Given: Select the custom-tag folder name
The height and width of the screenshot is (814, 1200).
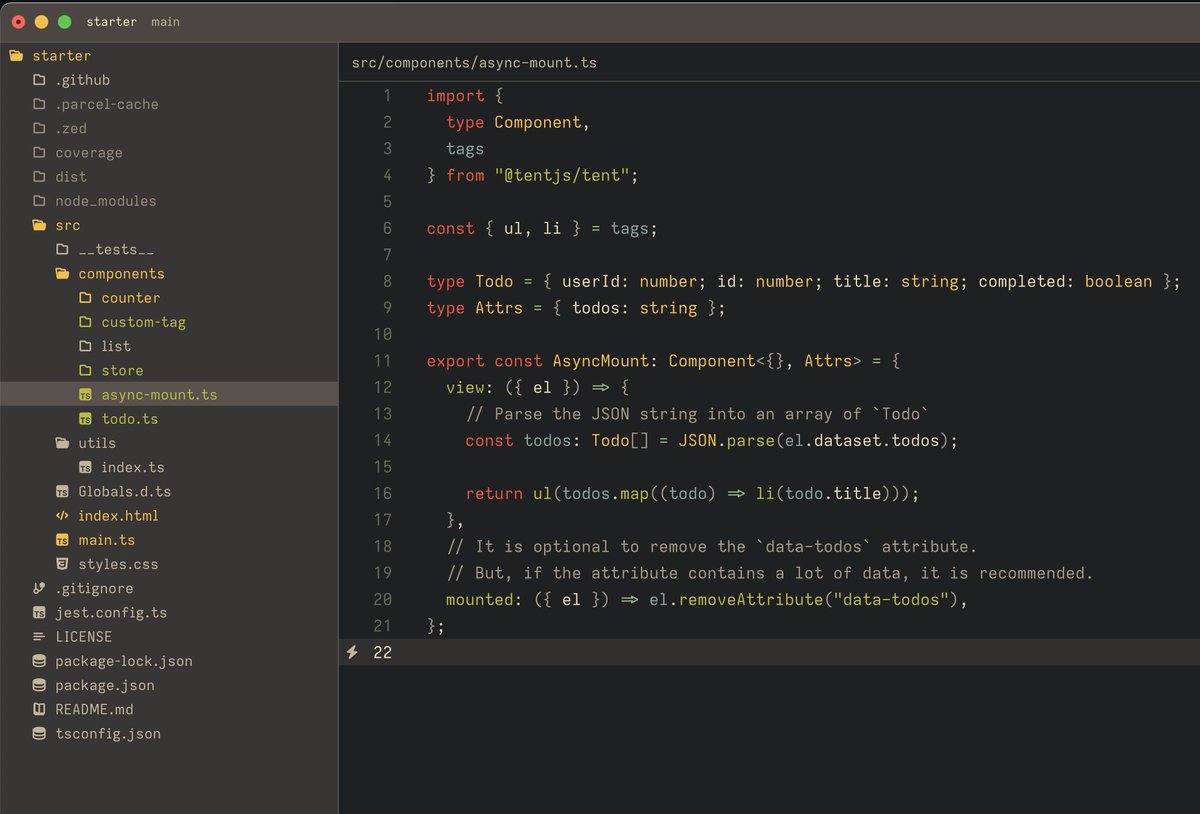Looking at the screenshot, I should [144, 322].
